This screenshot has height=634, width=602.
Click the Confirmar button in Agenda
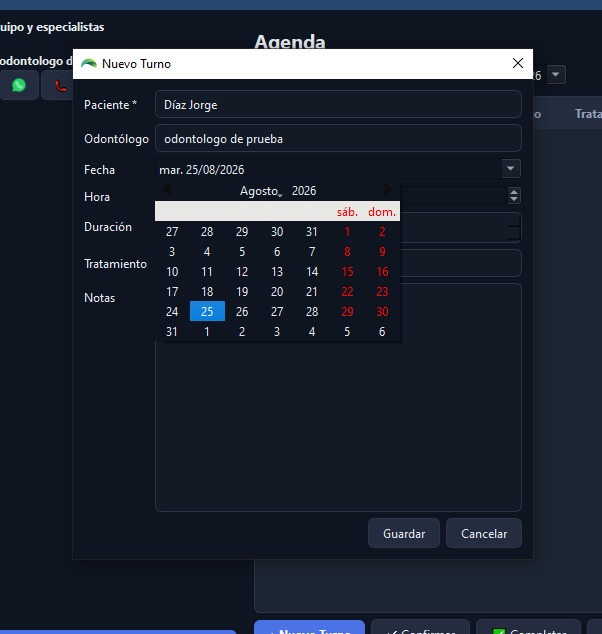[x=420, y=628]
